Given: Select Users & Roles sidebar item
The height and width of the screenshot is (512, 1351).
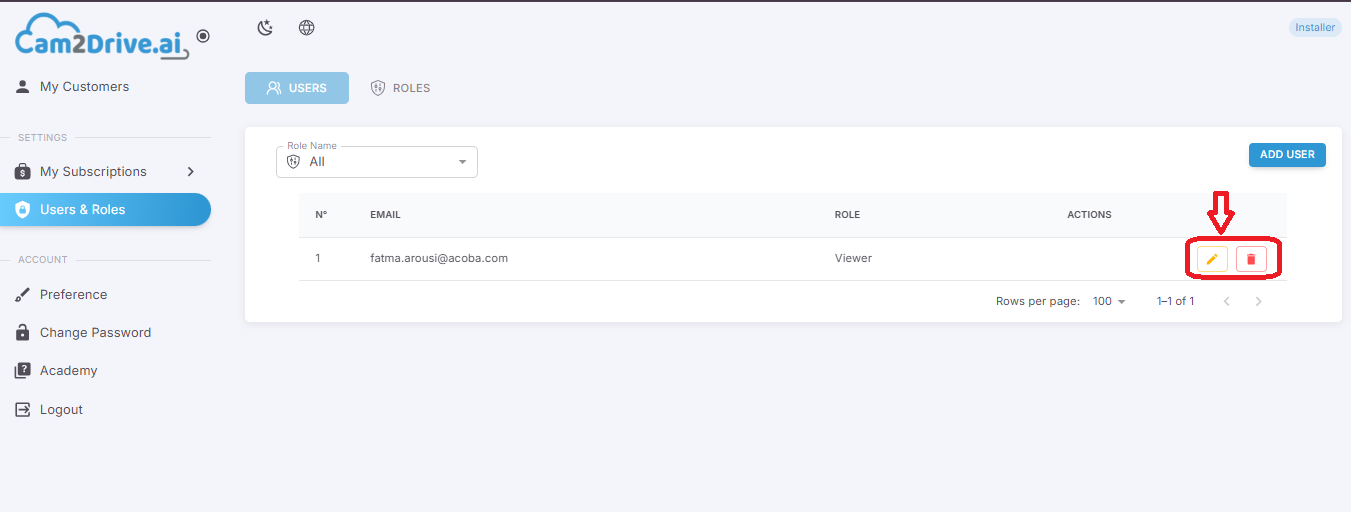Looking at the screenshot, I should coord(106,210).
